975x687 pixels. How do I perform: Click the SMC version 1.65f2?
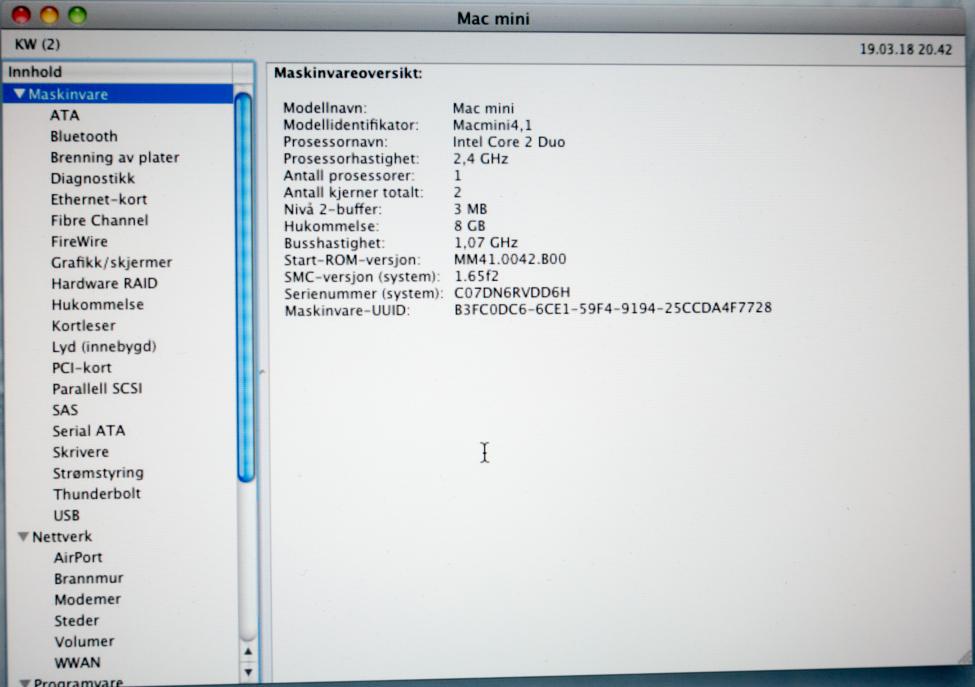click(476, 276)
